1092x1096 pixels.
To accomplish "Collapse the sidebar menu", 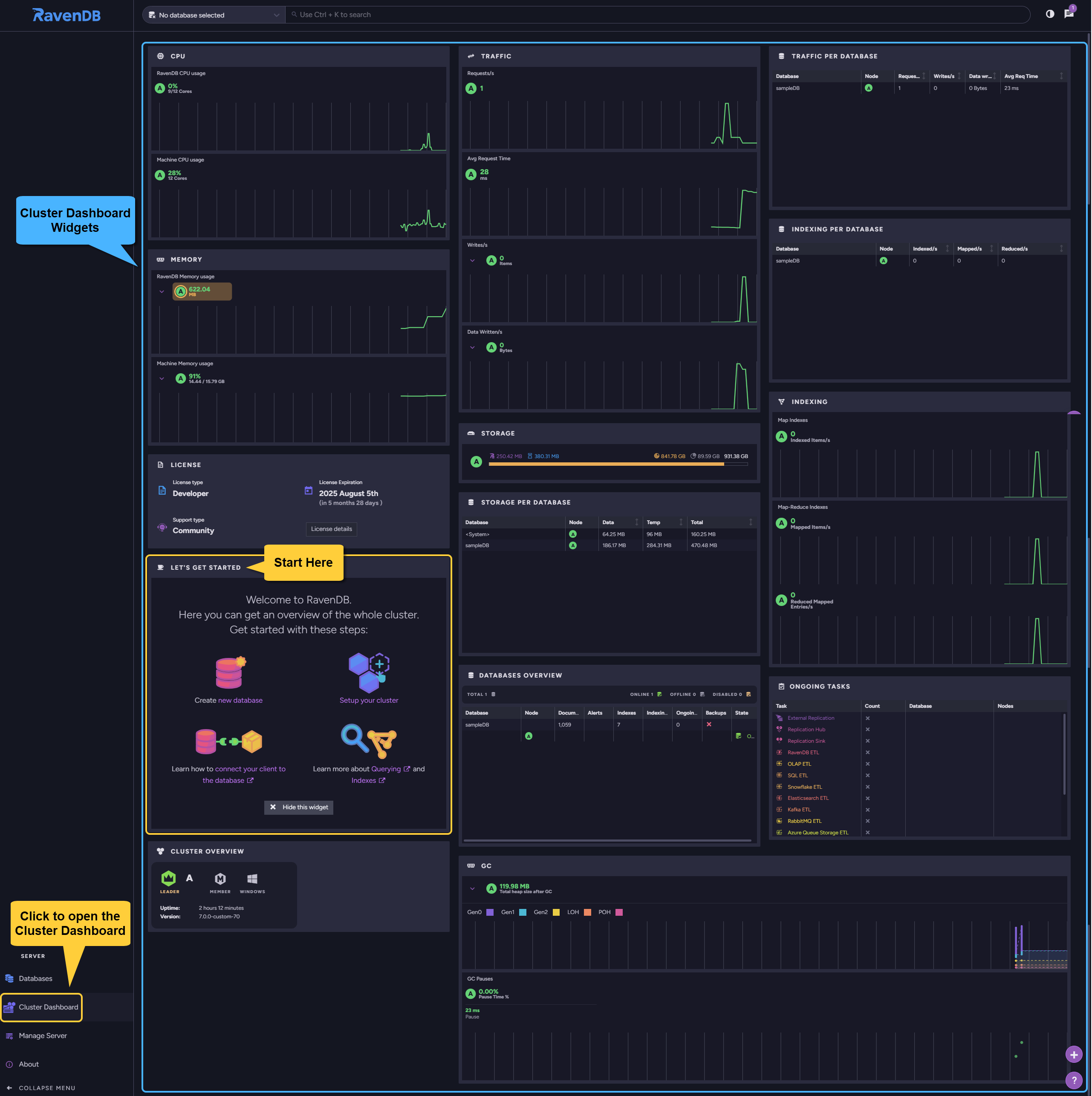I will [41, 1088].
